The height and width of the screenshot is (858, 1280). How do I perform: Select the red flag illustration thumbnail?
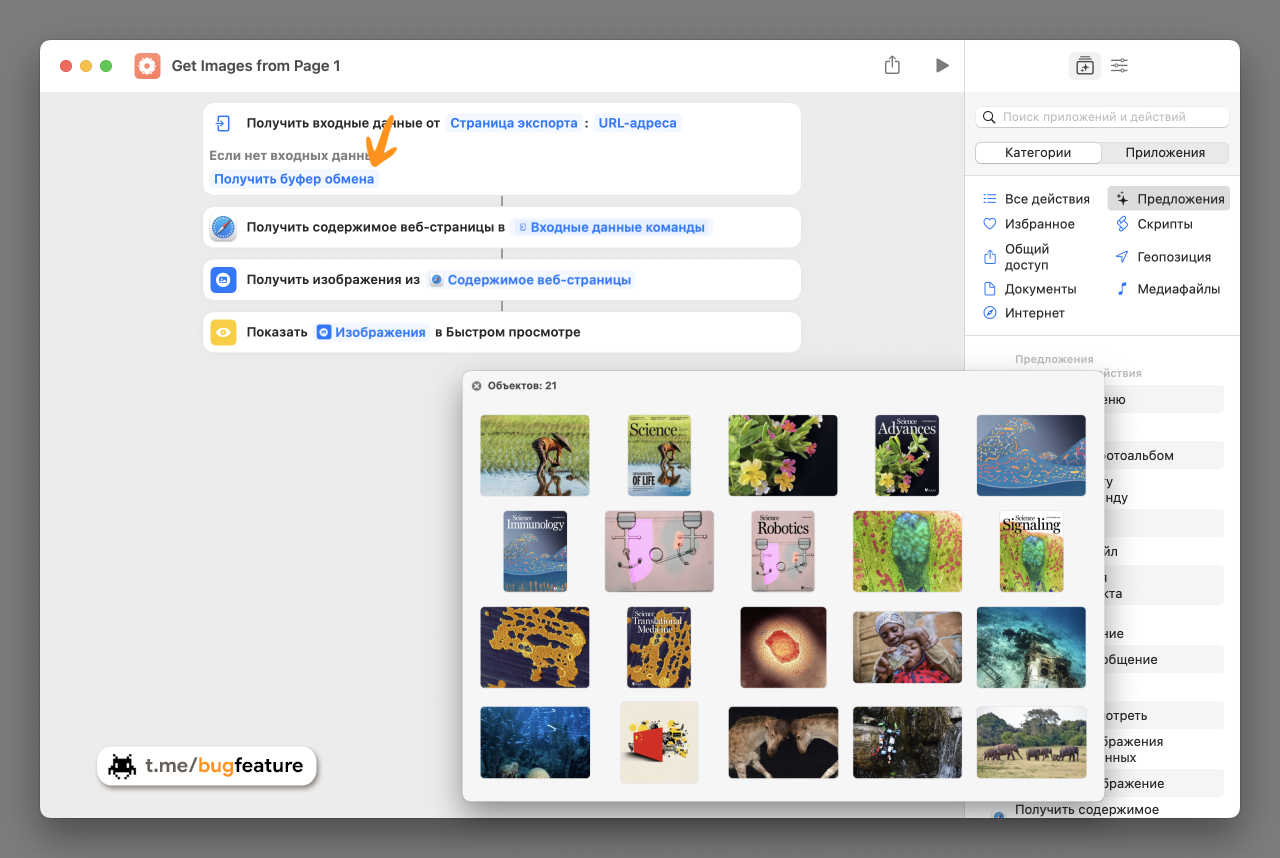pyautogui.click(x=659, y=742)
